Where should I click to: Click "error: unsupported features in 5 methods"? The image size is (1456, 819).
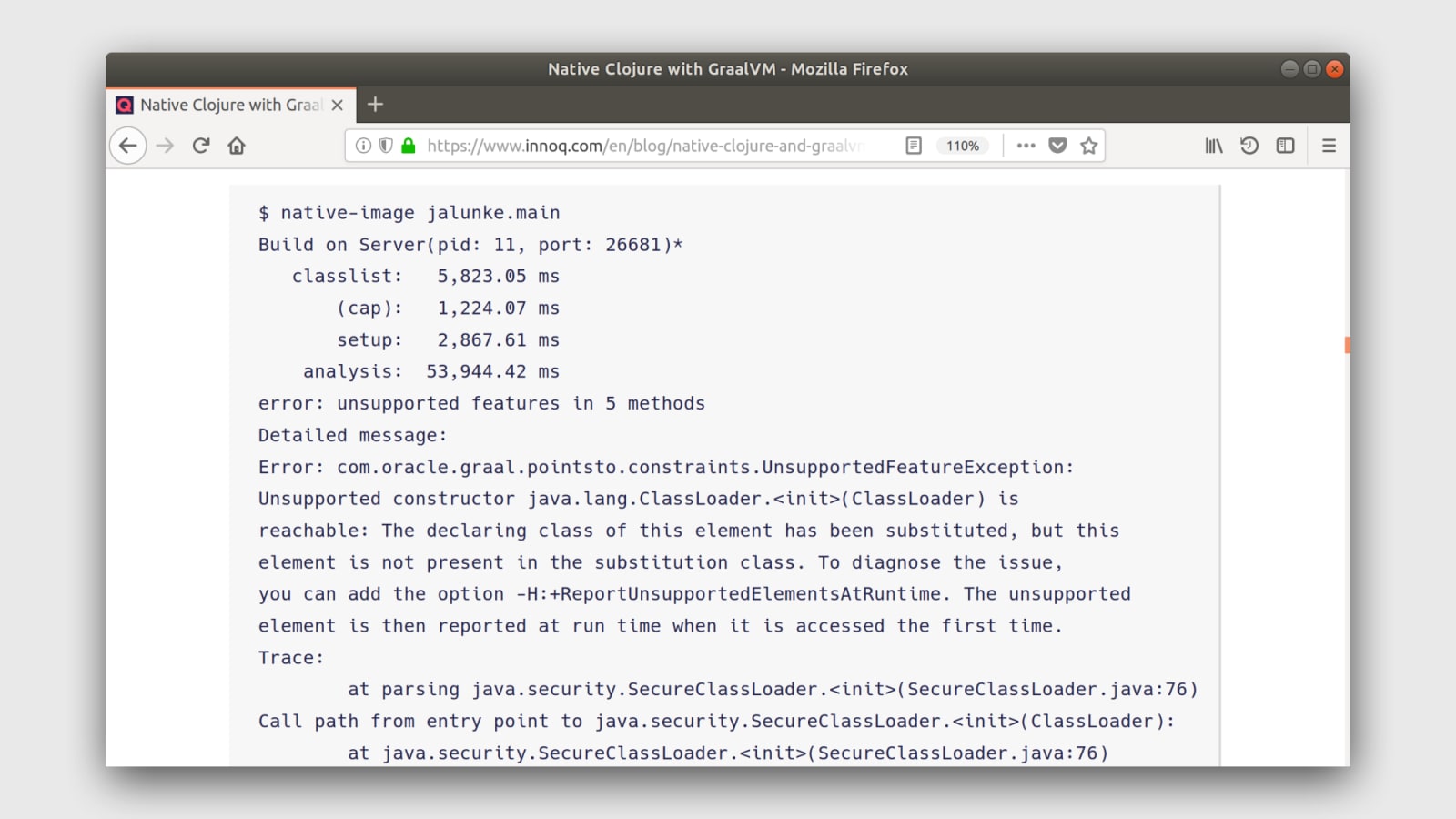481,404
